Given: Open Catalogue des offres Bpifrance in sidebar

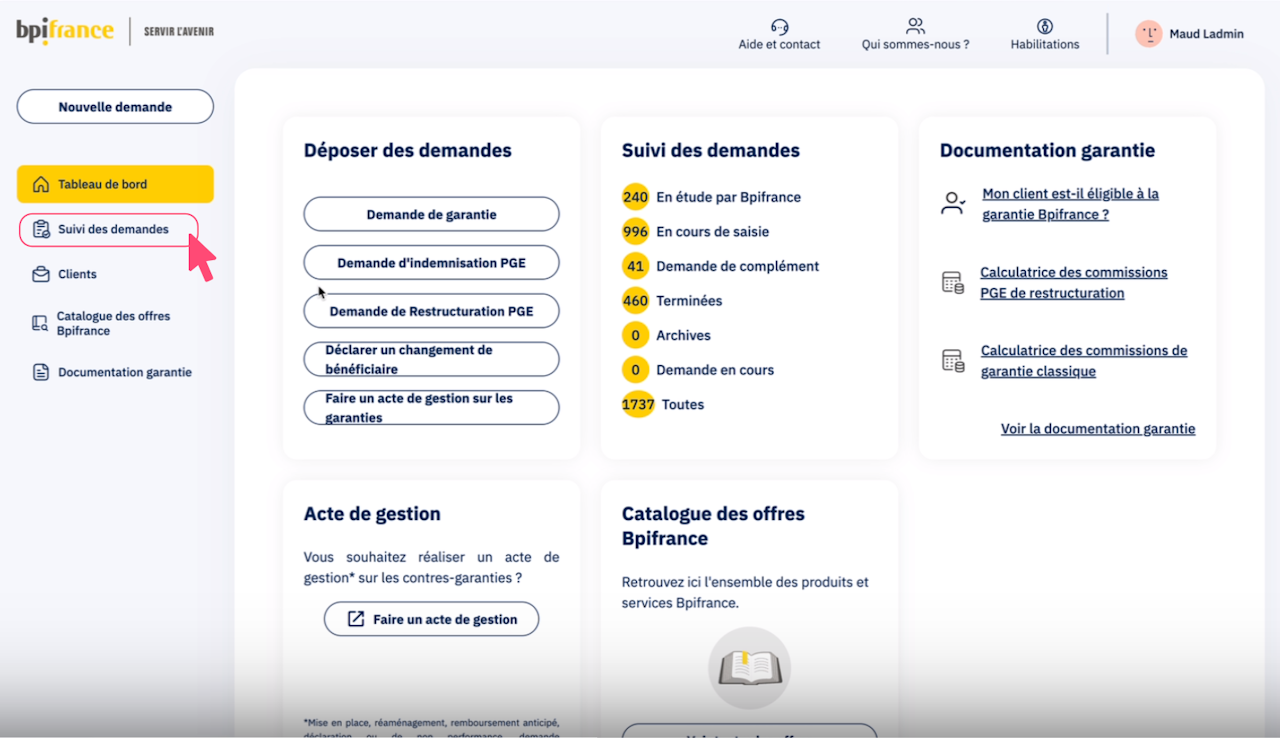Looking at the screenshot, I should click(115, 323).
